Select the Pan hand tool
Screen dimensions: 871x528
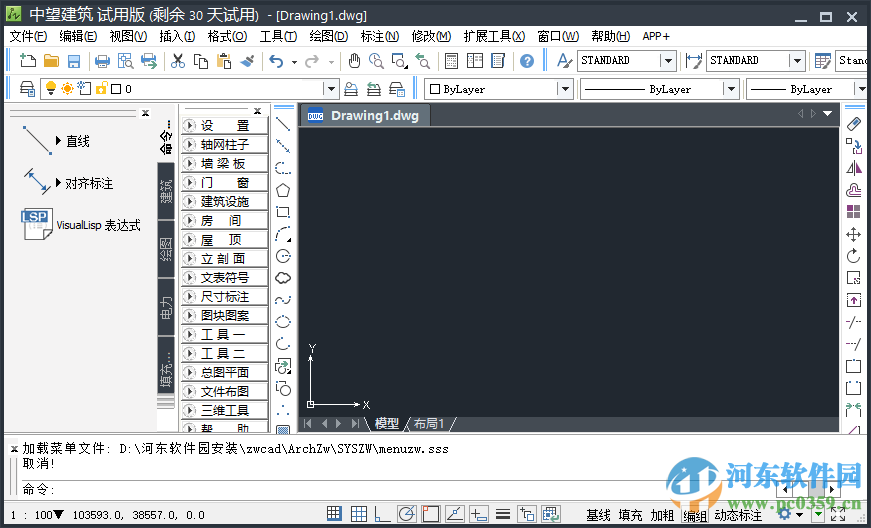click(x=354, y=61)
